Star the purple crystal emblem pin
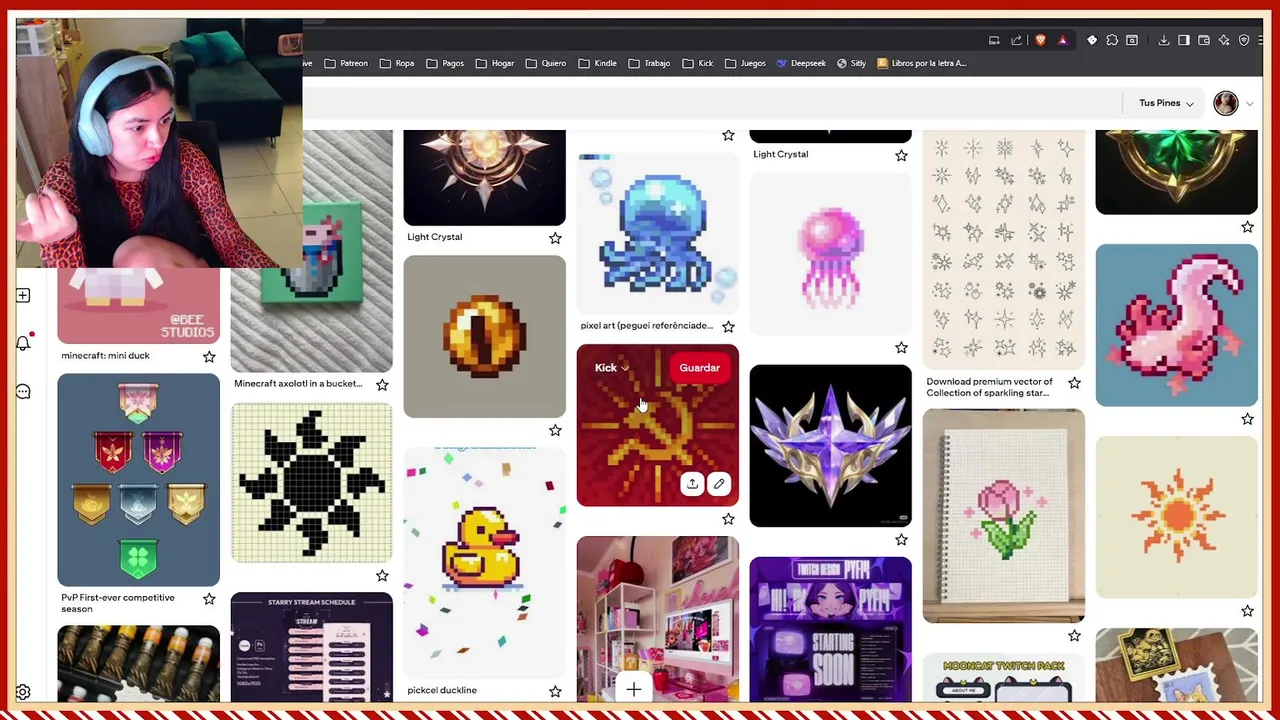Viewport: 1280px width, 720px height. pyautogui.click(x=901, y=539)
